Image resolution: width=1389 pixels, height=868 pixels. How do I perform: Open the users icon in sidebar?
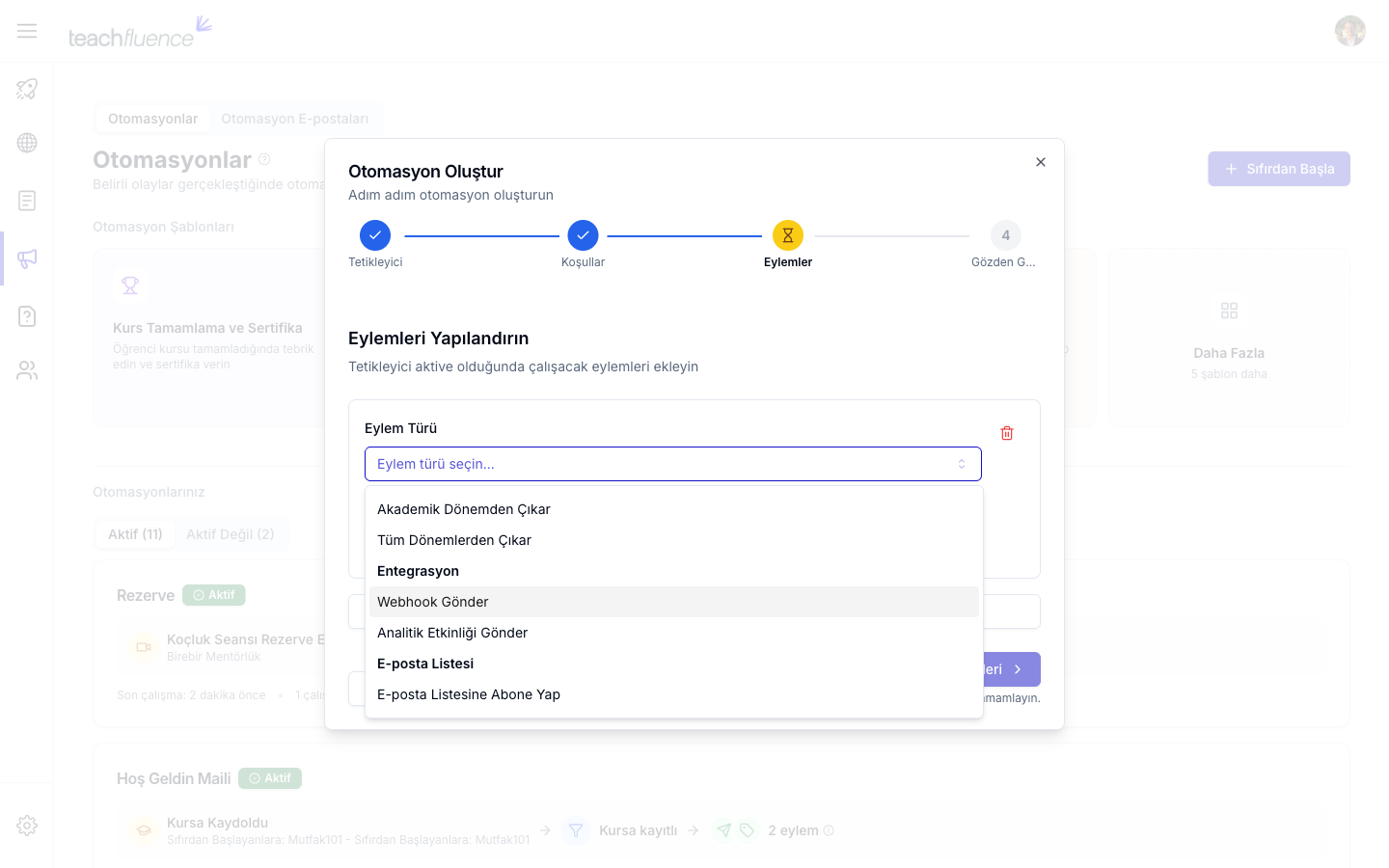pos(27,370)
